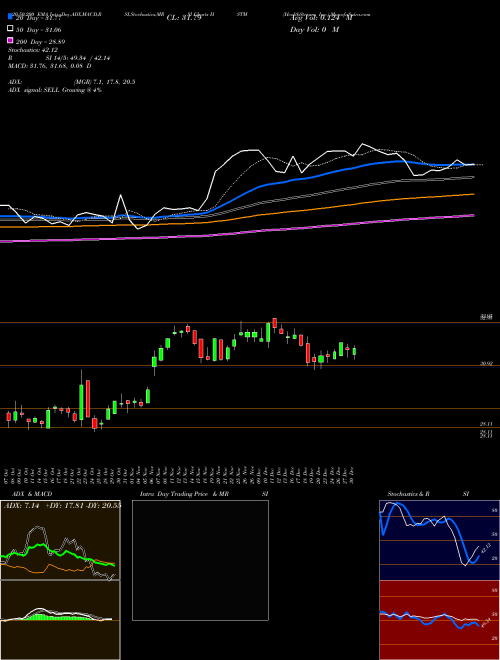Click the MACD values line
This screenshot has width=500, height=660.
pos(50,66)
